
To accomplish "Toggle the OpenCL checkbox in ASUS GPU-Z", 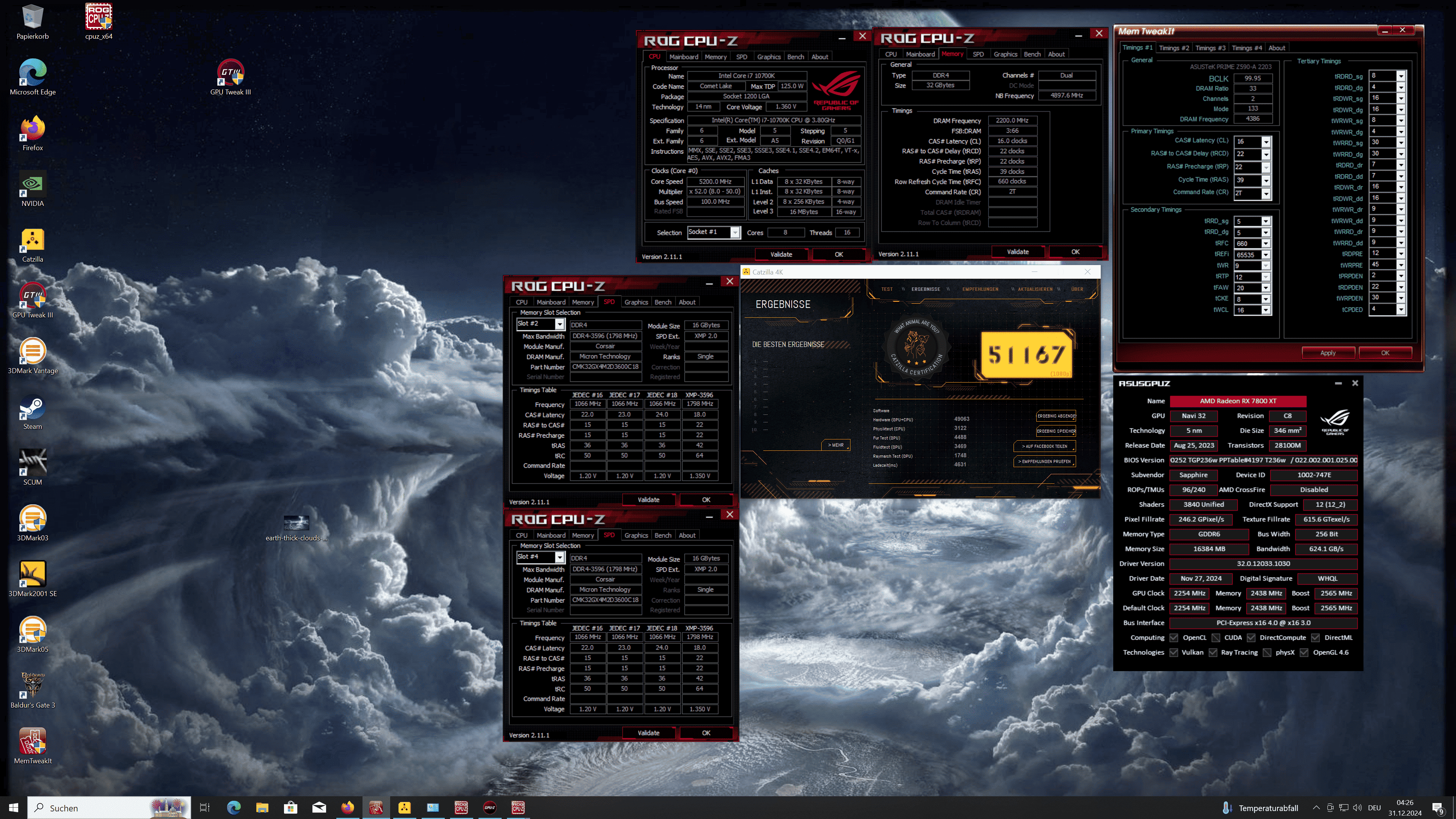I will [x=1174, y=637].
